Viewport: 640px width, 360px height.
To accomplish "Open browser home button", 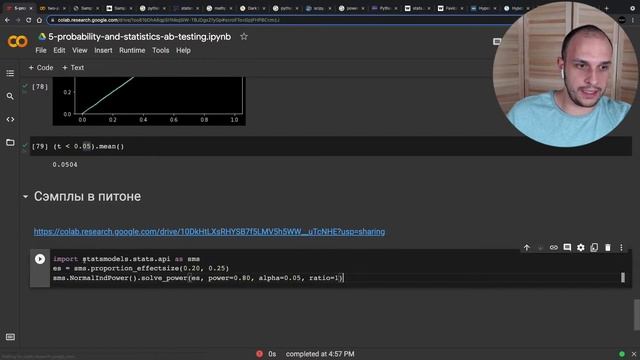I will coord(39,20).
